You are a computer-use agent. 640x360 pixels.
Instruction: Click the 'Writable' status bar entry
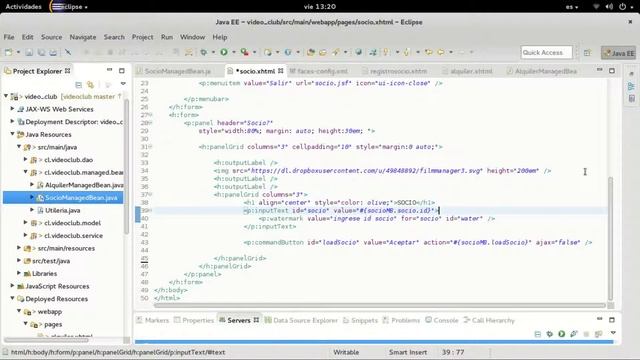[346, 352]
